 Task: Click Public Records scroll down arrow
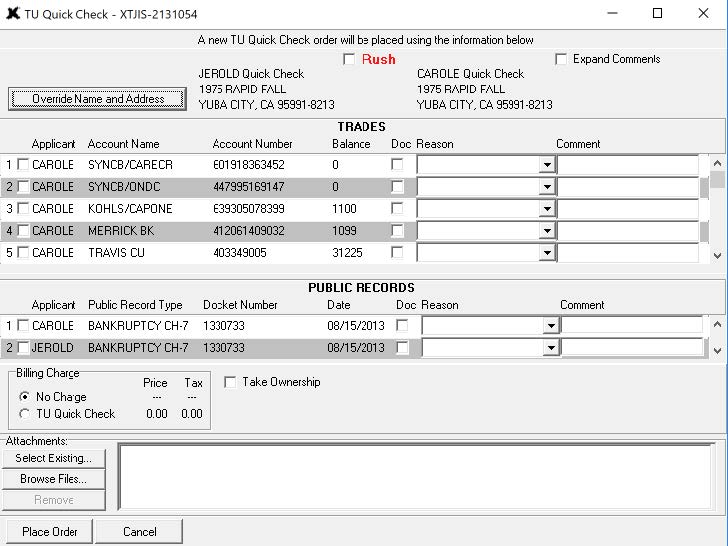[717, 351]
